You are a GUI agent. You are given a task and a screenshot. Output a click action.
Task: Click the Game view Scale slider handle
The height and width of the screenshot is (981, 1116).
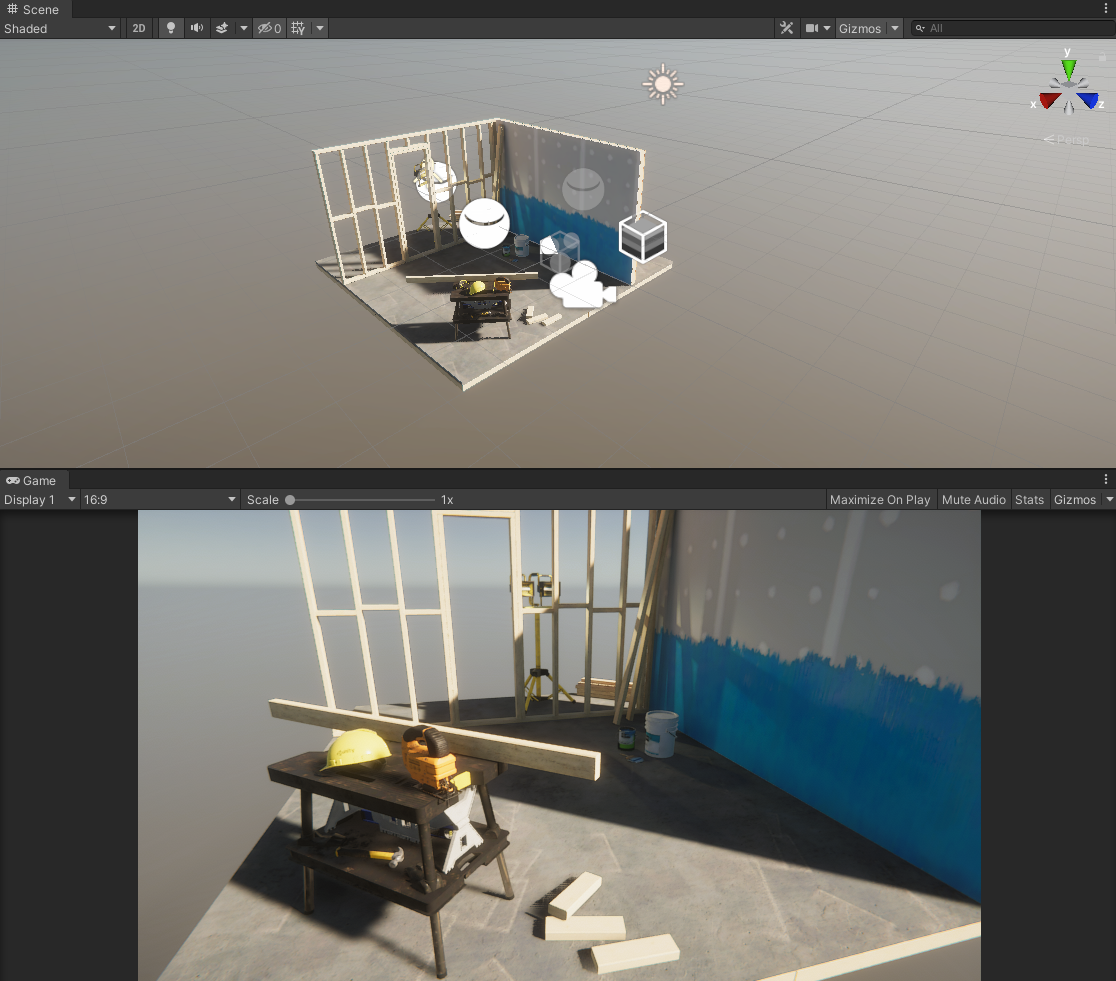pos(290,500)
